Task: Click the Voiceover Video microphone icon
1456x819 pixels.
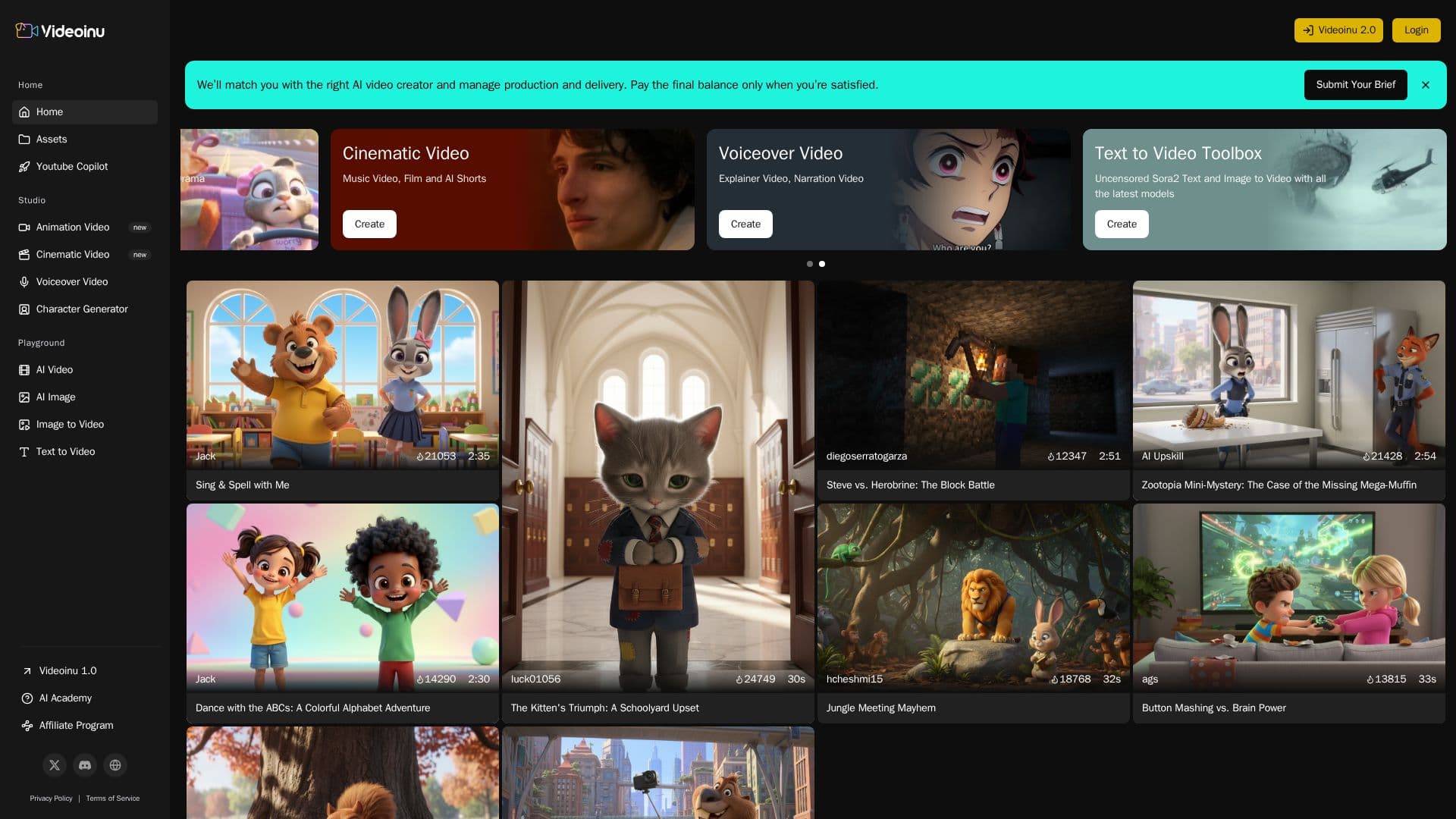Action: point(24,282)
